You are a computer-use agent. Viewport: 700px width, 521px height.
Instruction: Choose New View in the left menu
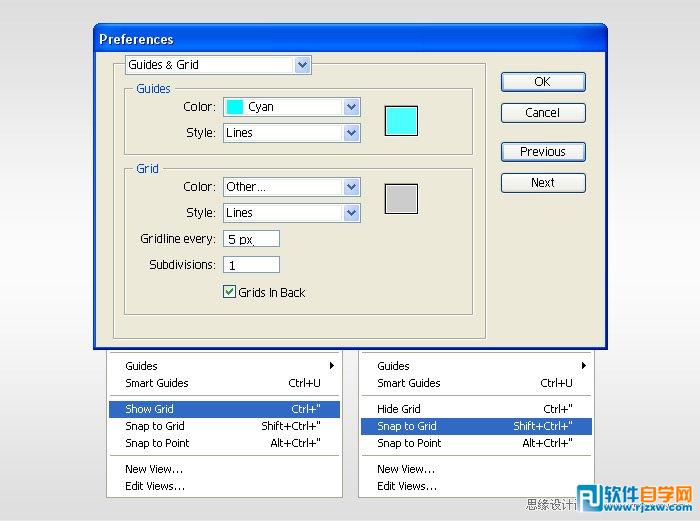224,469
